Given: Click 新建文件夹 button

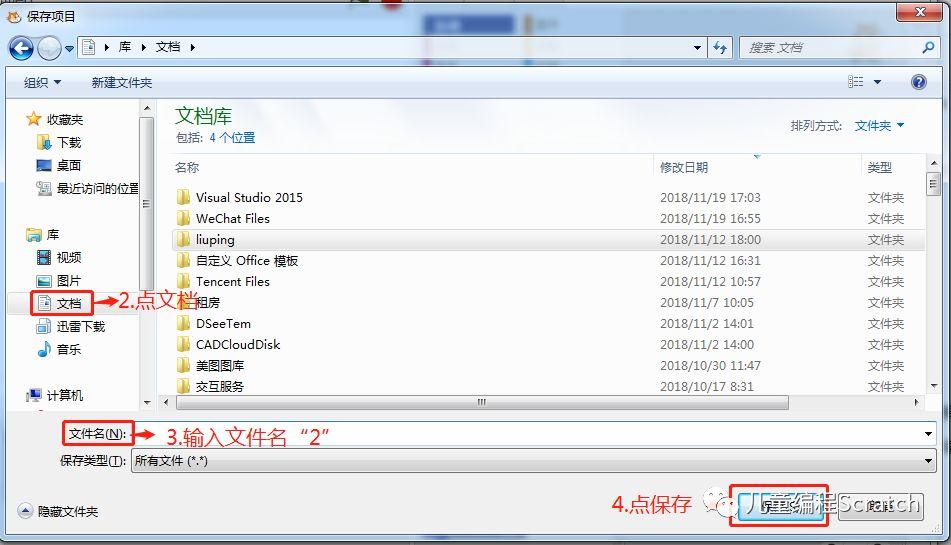Looking at the screenshot, I should [121, 82].
